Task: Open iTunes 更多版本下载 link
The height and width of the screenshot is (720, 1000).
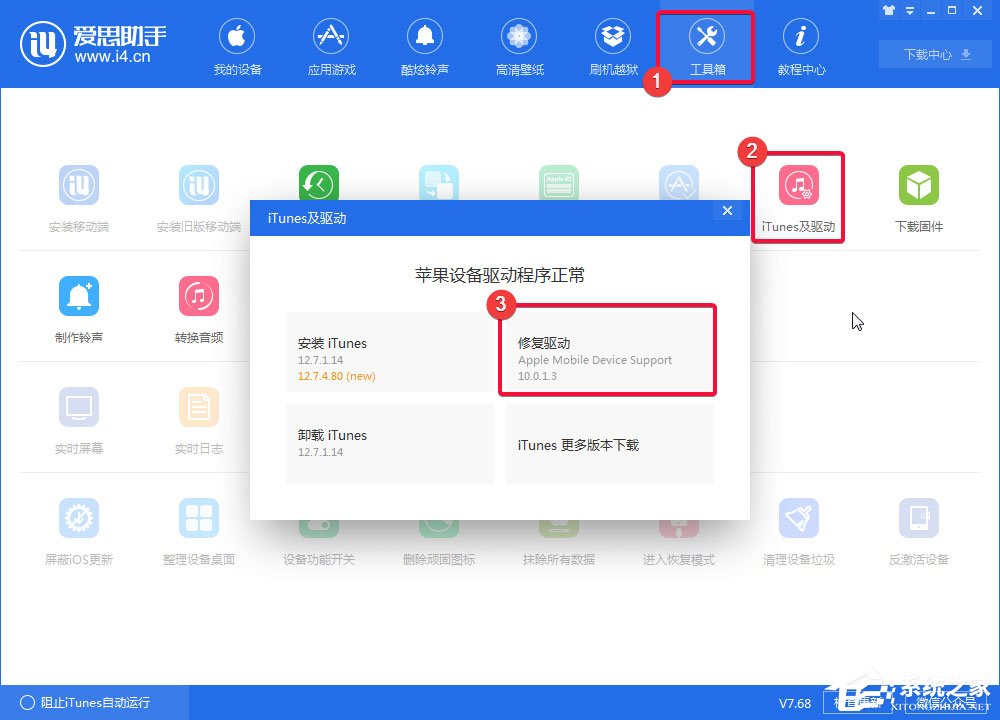Action: pyautogui.click(x=608, y=445)
